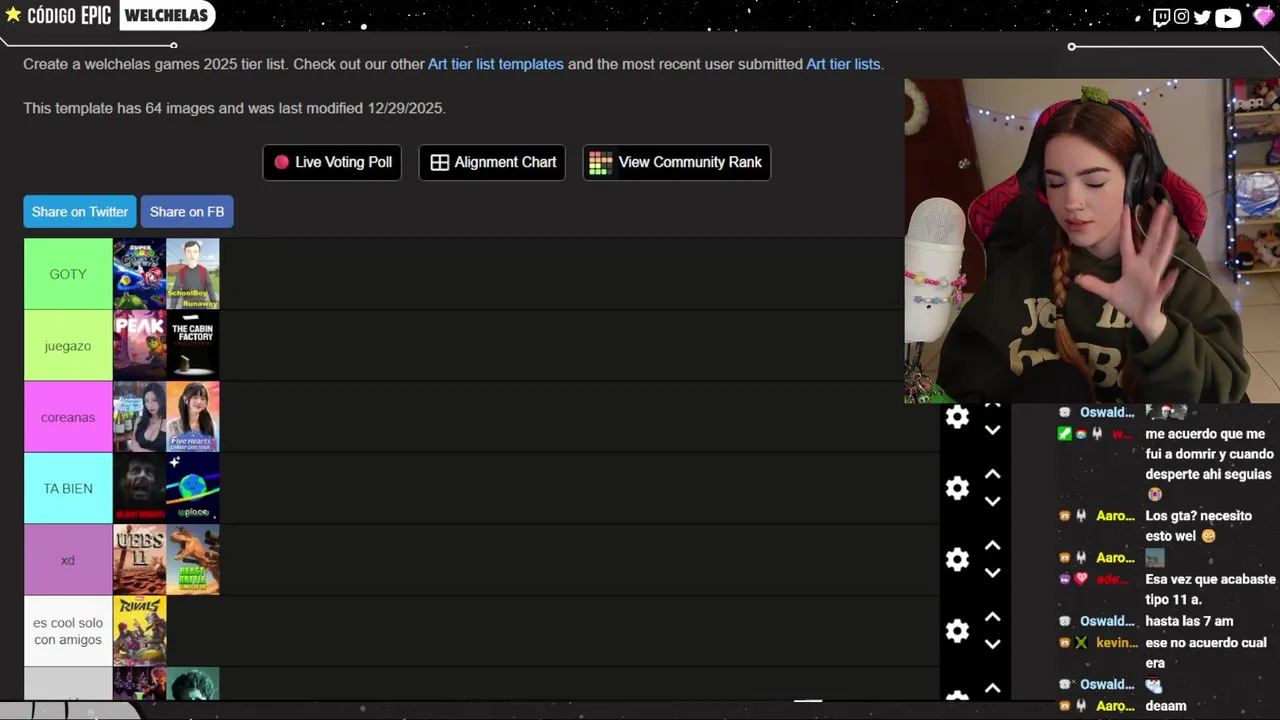The height and width of the screenshot is (720, 1280).
Task: Click the cyan TA BIEN tier label
Action: (68, 489)
